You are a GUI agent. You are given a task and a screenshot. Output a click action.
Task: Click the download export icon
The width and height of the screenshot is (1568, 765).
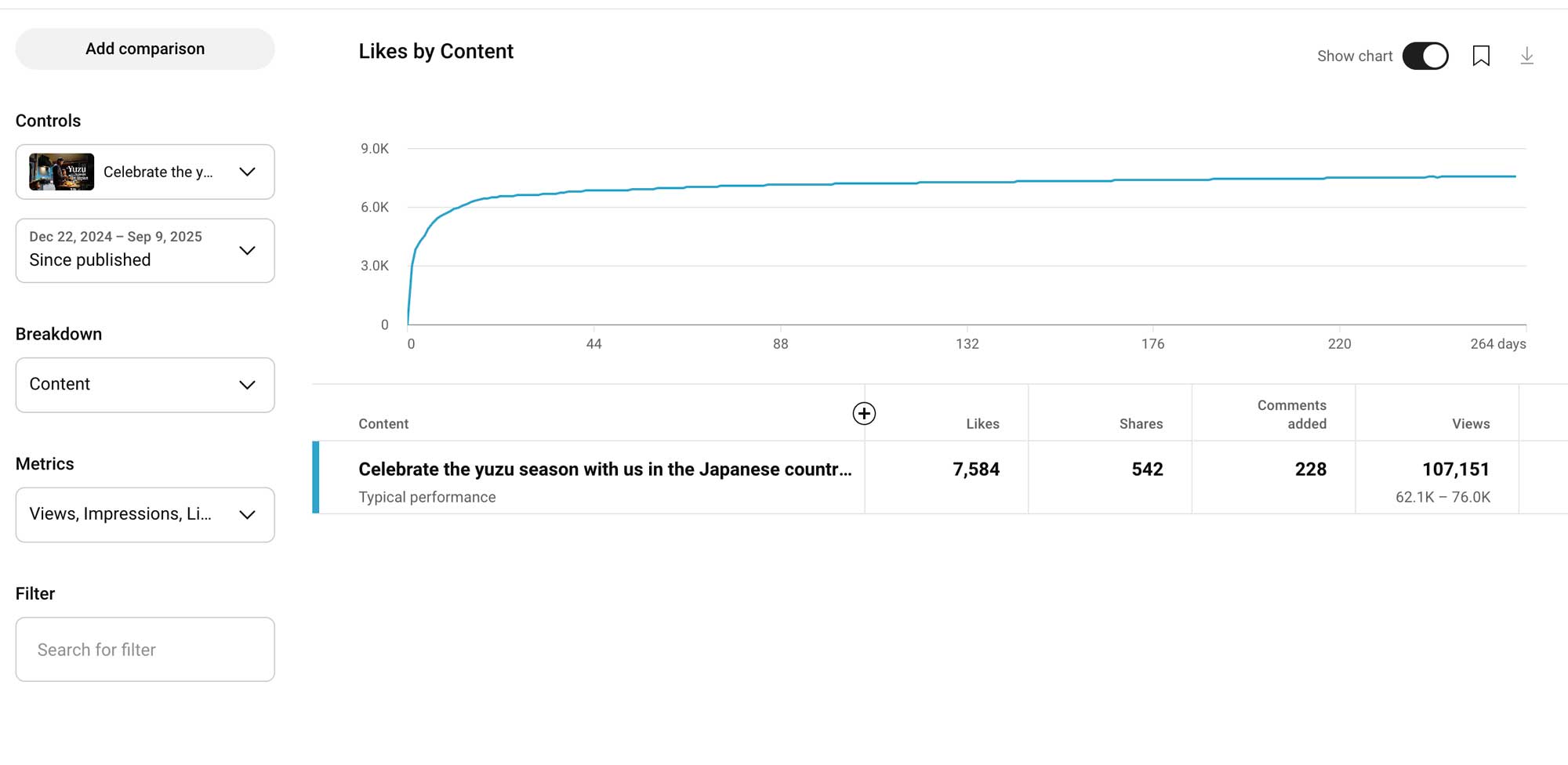tap(1526, 56)
